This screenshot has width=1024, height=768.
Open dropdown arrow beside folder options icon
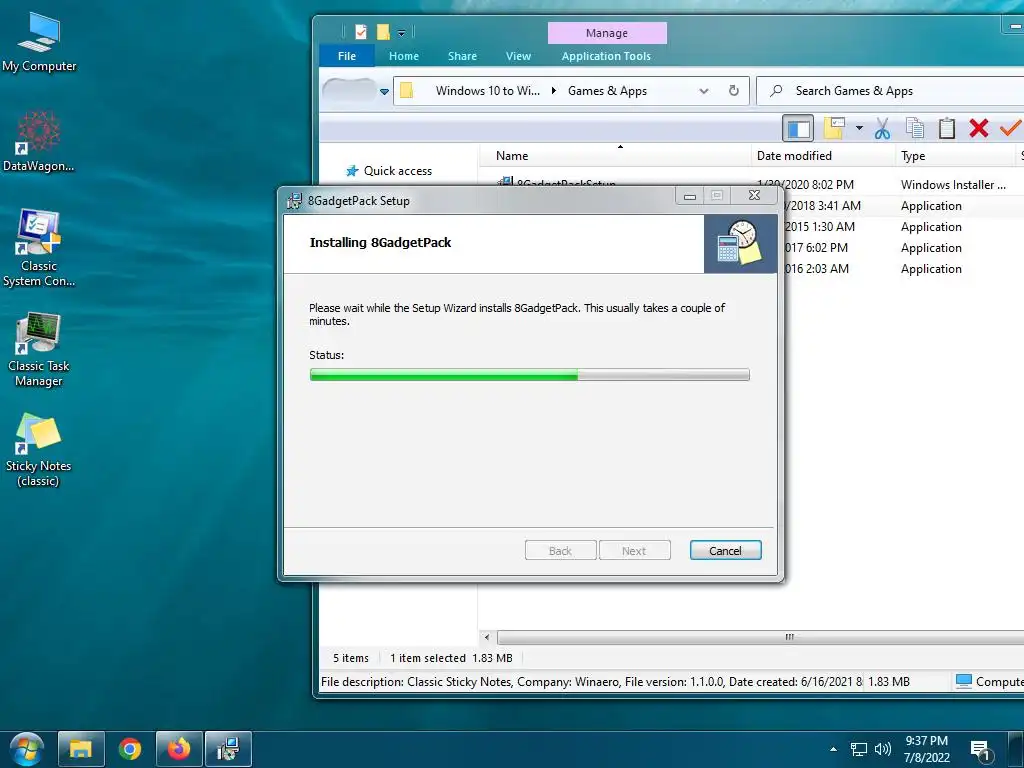[x=859, y=128]
